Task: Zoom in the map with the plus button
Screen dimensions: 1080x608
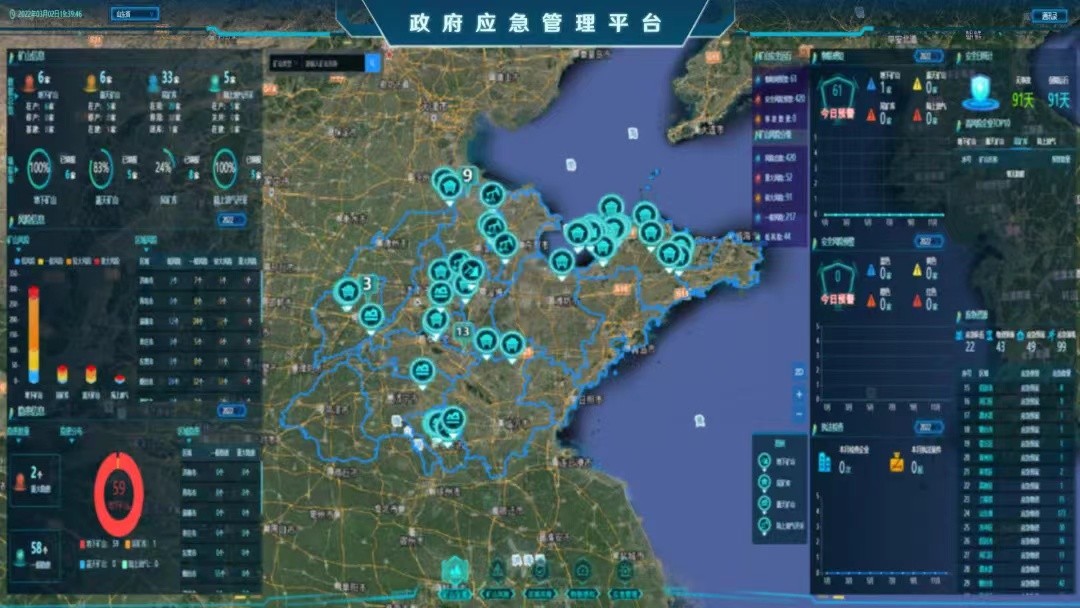Action: [798, 393]
